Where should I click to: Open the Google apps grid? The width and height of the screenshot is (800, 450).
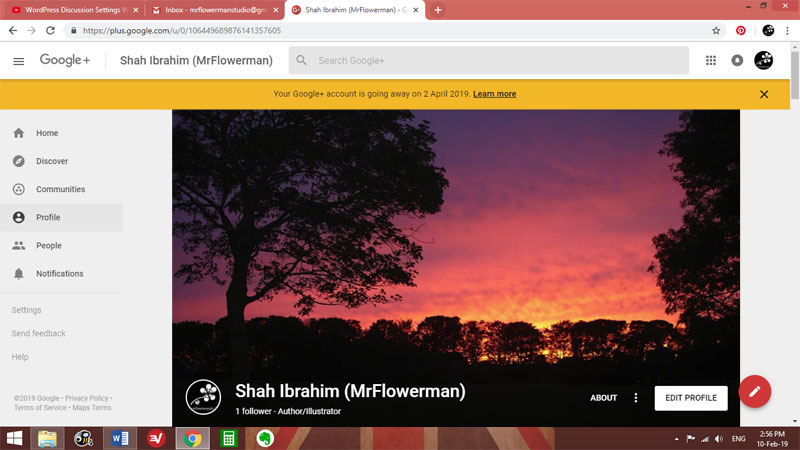click(711, 60)
